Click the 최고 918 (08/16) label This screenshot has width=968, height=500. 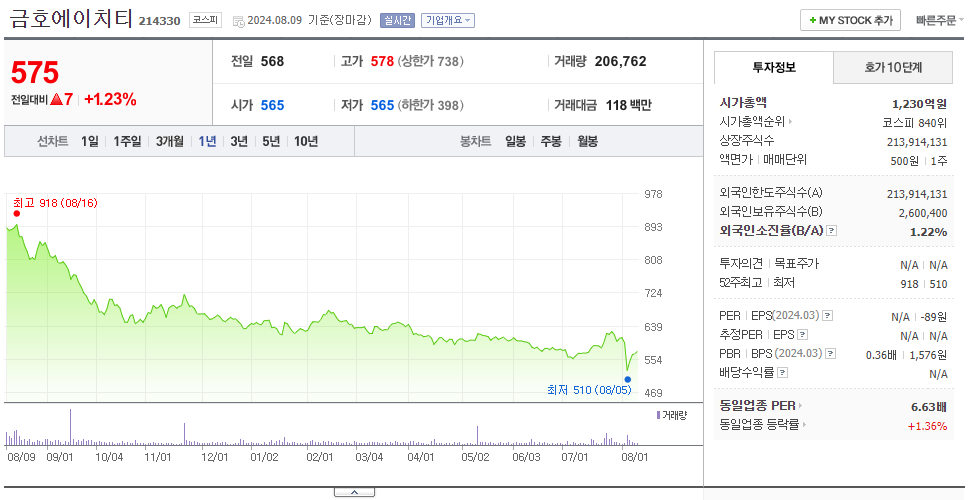[55, 202]
